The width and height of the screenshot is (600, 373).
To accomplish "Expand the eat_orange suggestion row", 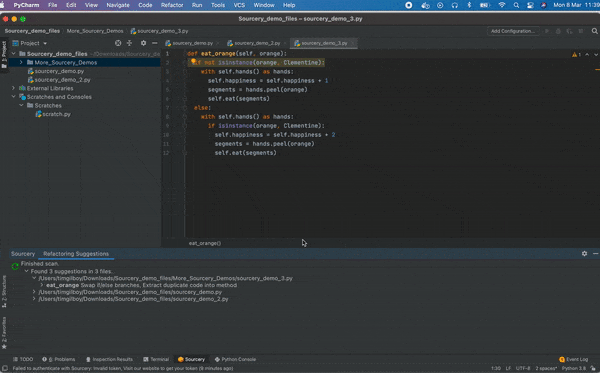I will coord(42,285).
